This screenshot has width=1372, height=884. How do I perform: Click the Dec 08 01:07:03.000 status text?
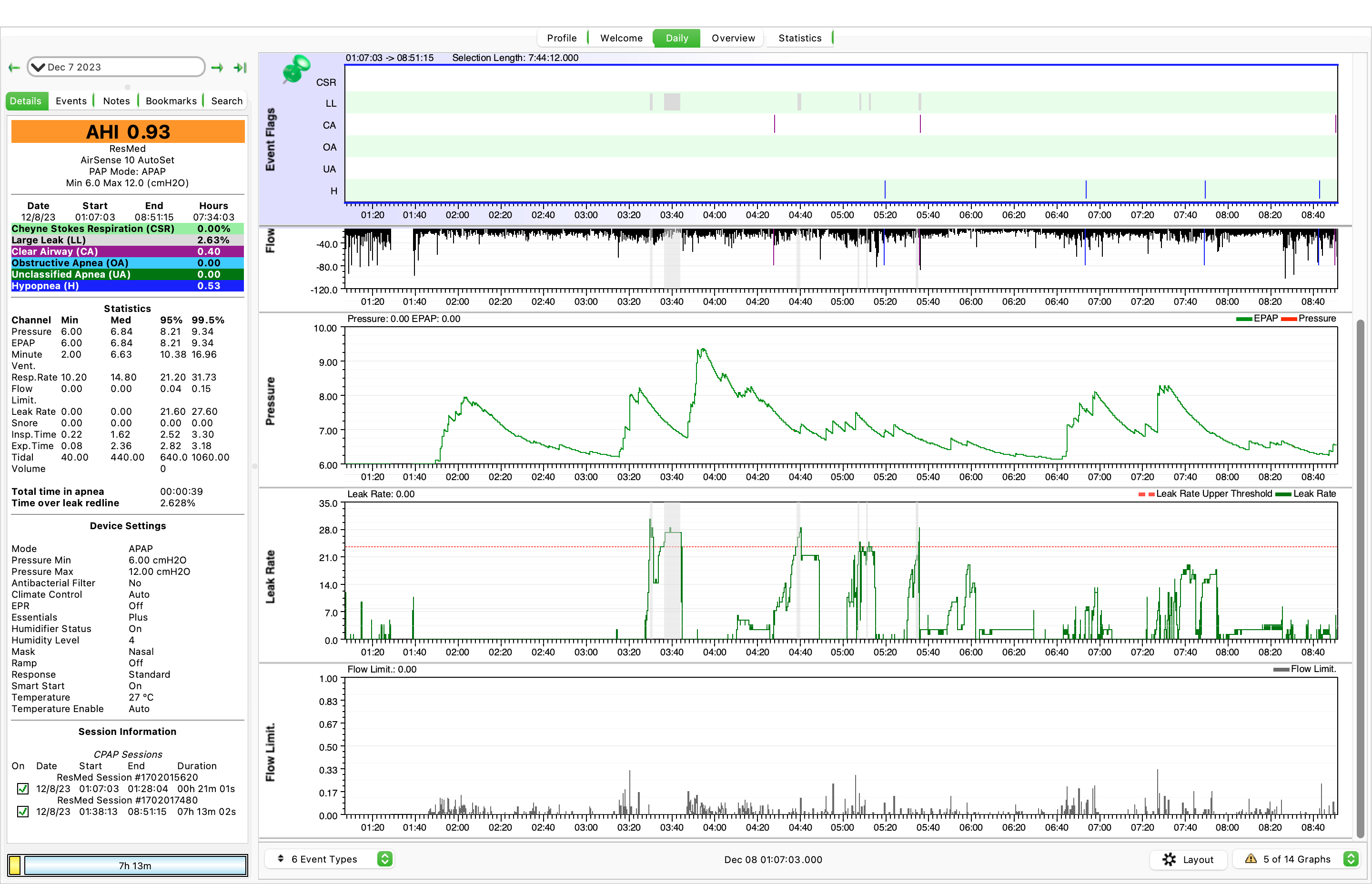click(773, 859)
